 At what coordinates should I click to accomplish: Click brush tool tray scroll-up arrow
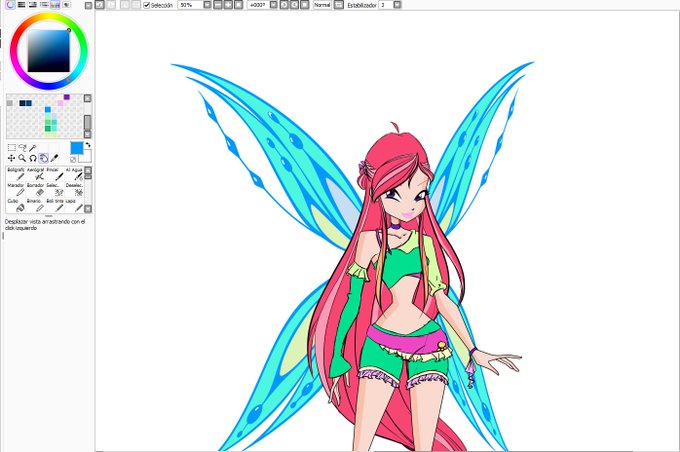tap(88, 170)
